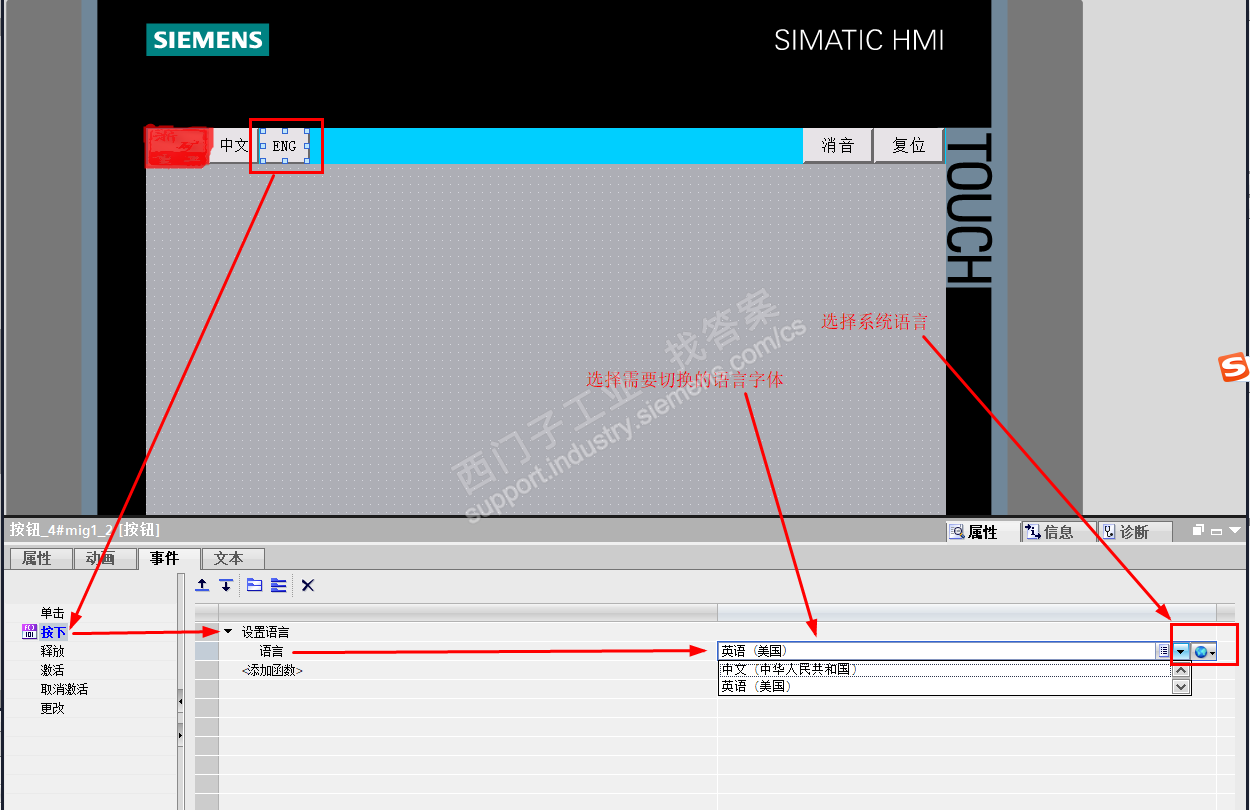Click the 语言 parameter row
1250x810 pixels.
coord(272,651)
